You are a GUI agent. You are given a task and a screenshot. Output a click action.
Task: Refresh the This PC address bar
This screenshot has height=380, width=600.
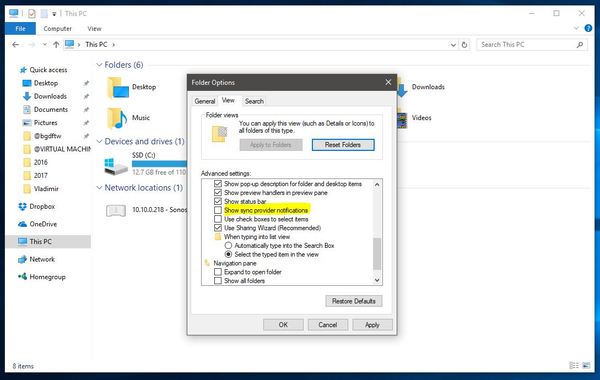click(464, 45)
